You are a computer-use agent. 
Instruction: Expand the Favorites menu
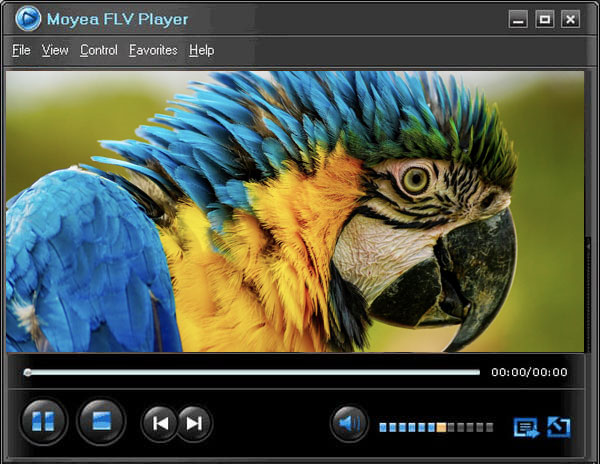(153, 50)
